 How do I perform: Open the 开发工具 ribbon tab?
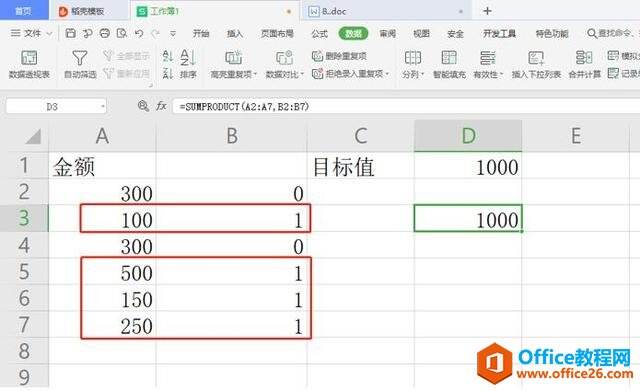point(499,33)
